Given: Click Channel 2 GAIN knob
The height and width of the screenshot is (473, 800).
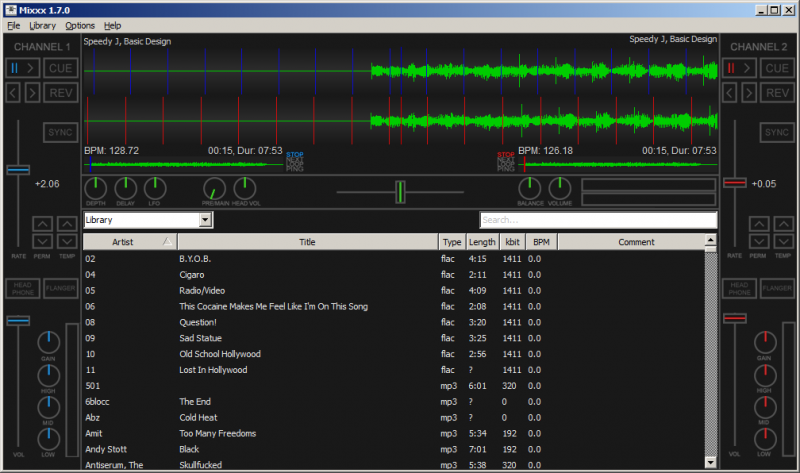Looking at the screenshot, I should tap(765, 342).
